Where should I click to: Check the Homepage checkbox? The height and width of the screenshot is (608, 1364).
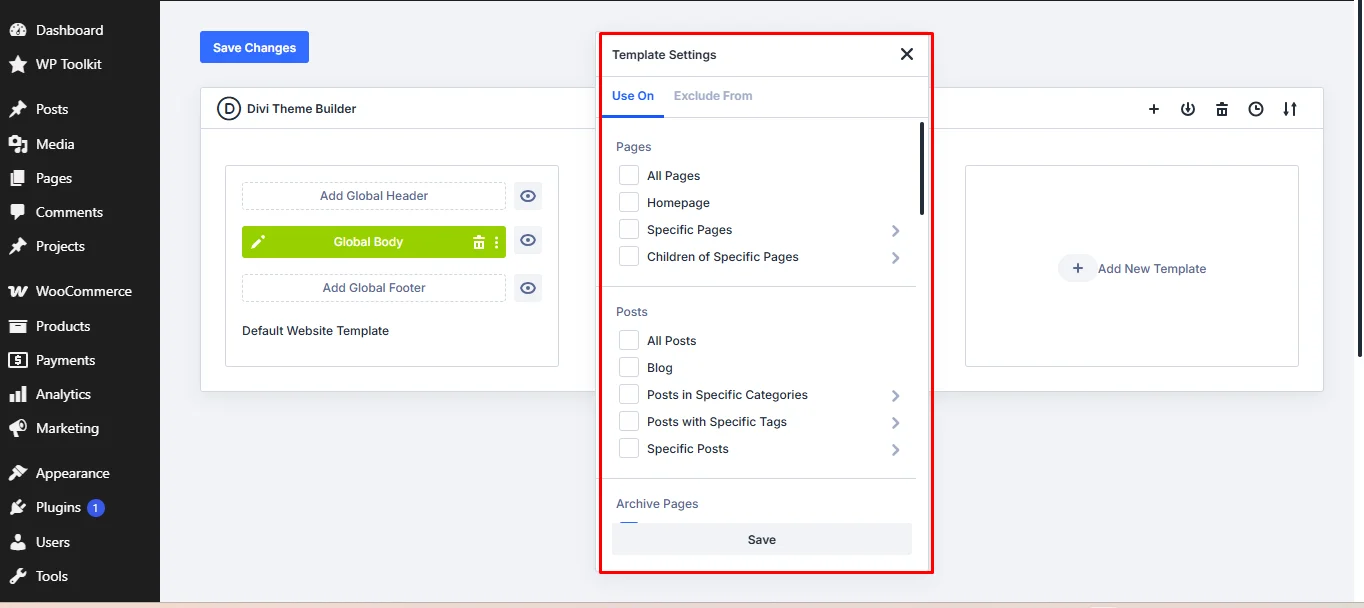[629, 202]
